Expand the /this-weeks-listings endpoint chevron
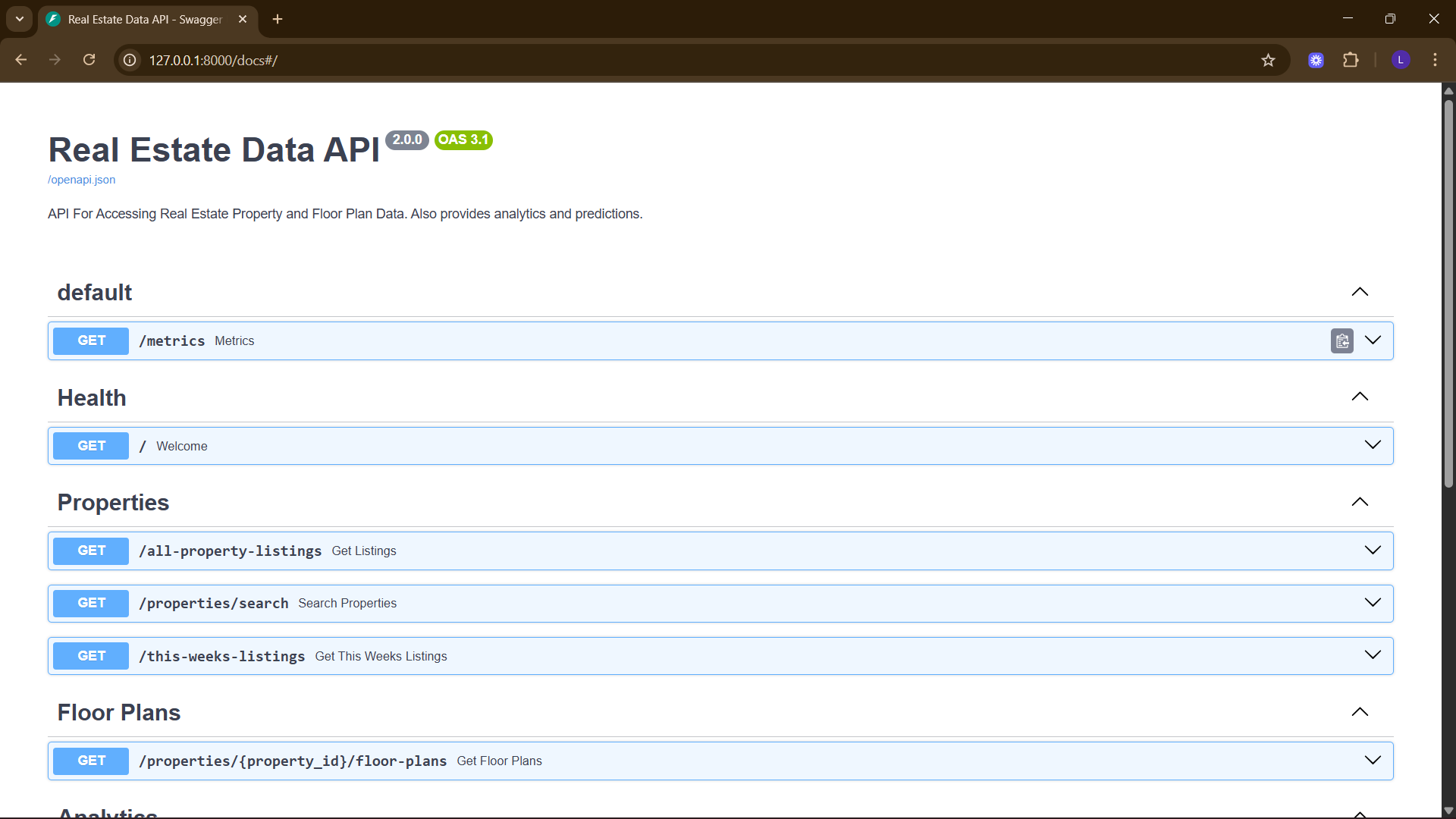1456x819 pixels. (1373, 655)
